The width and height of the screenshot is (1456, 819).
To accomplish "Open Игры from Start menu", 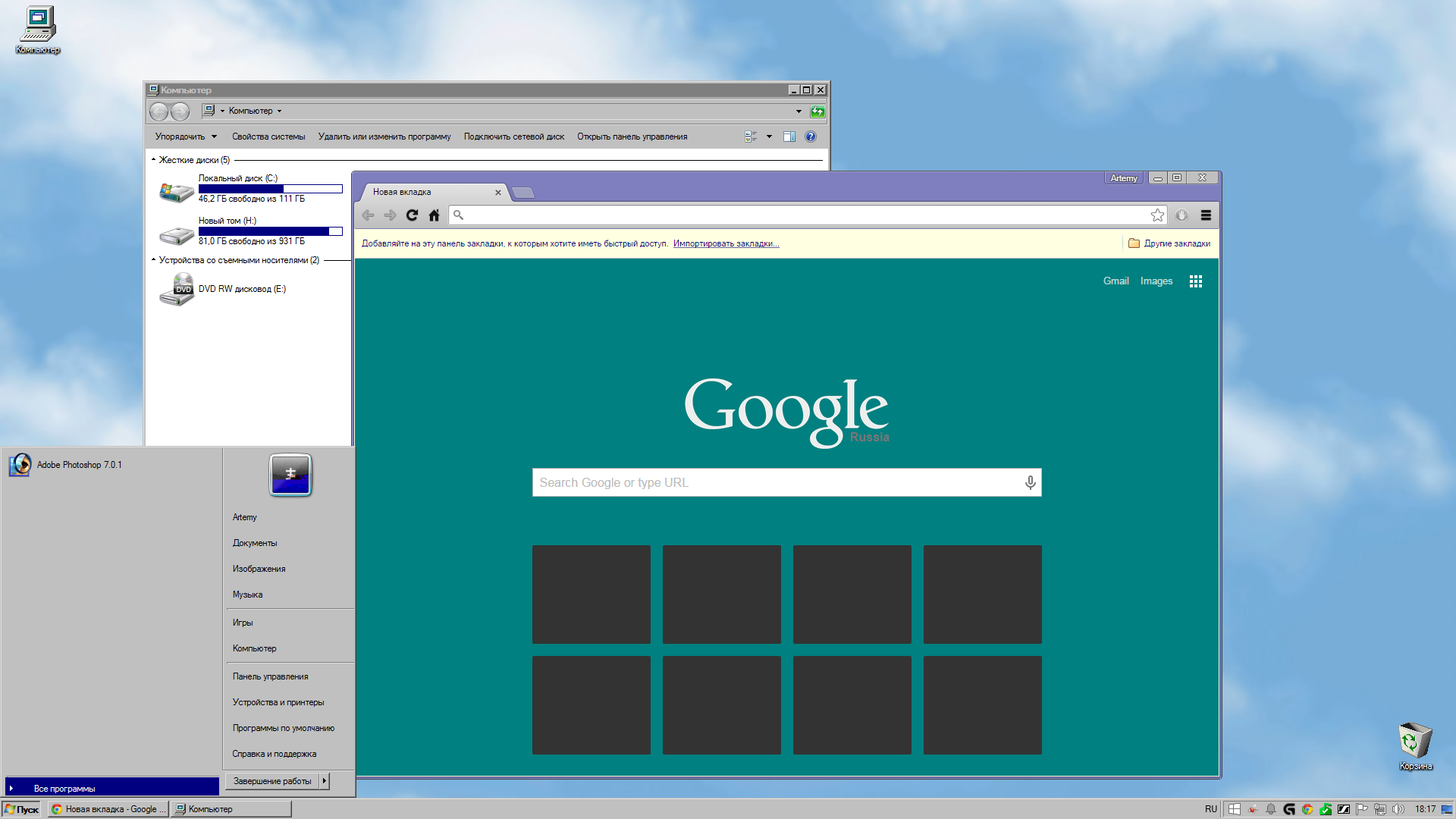I will (x=243, y=623).
